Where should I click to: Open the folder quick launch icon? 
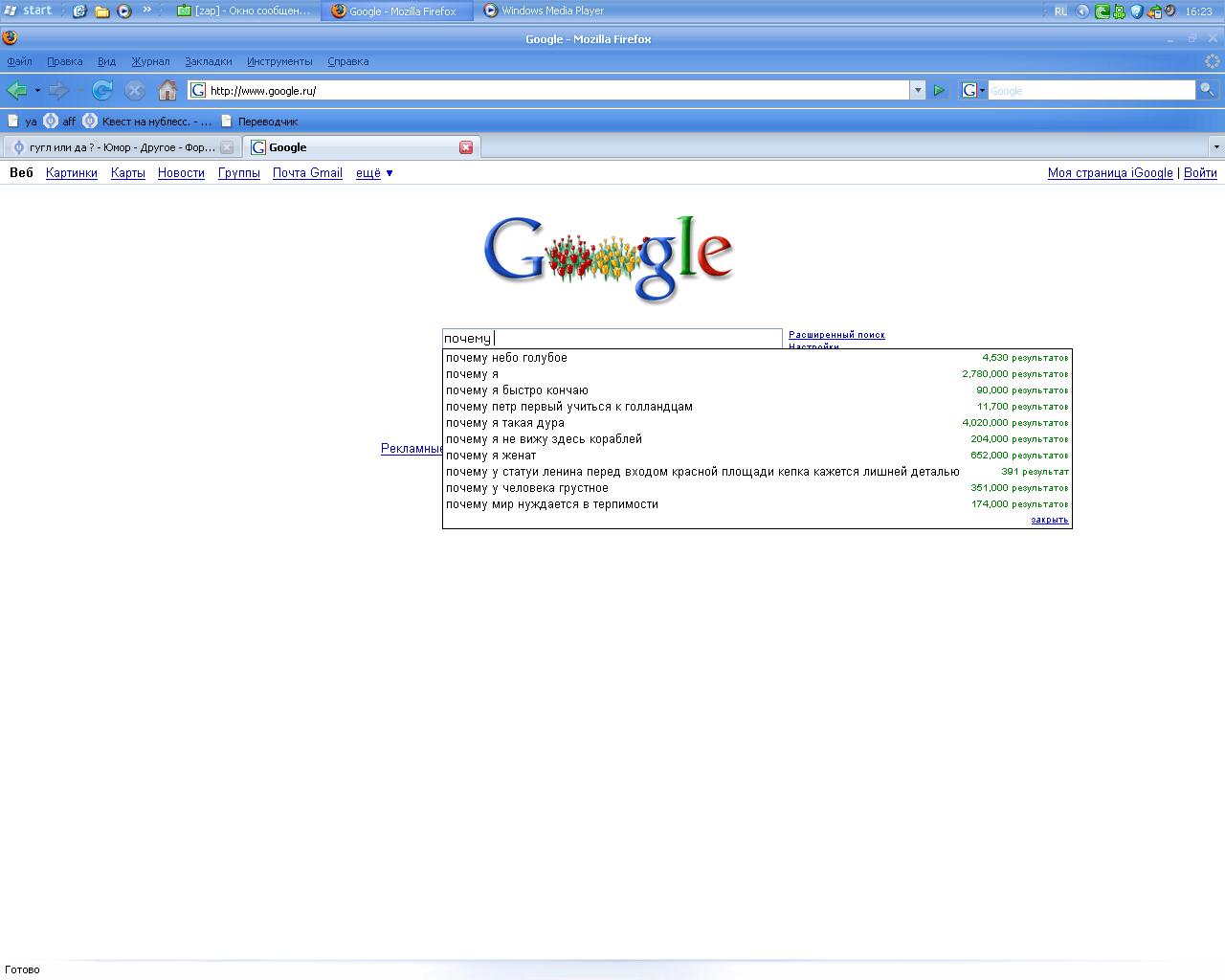(x=101, y=11)
